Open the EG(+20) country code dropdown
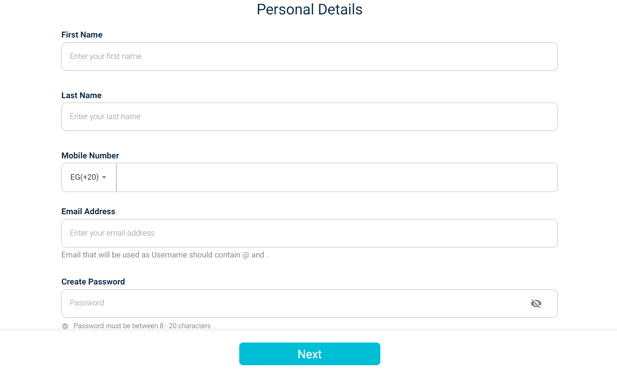617x370 pixels. click(x=89, y=177)
